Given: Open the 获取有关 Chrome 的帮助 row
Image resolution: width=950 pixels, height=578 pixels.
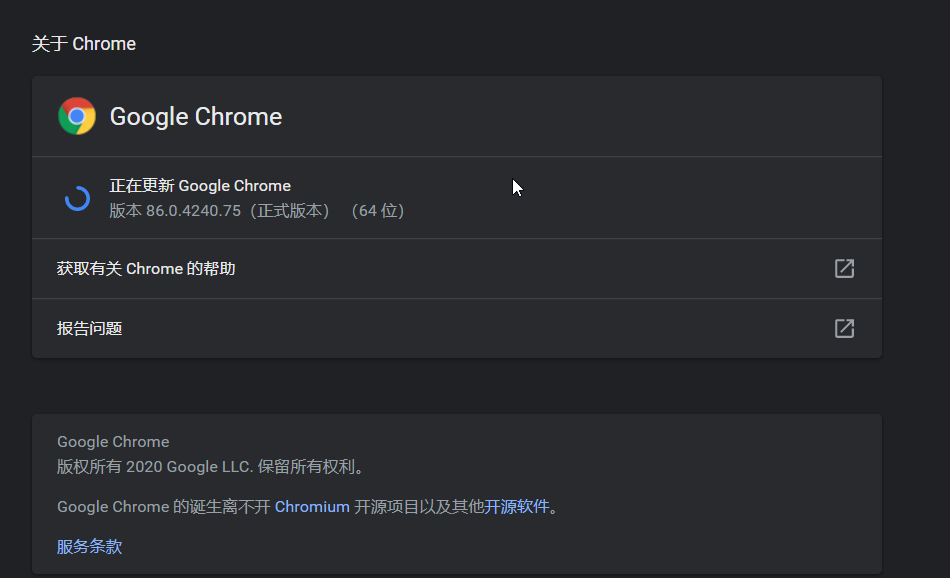Looking at the screenshot, I should coord(457,268).
